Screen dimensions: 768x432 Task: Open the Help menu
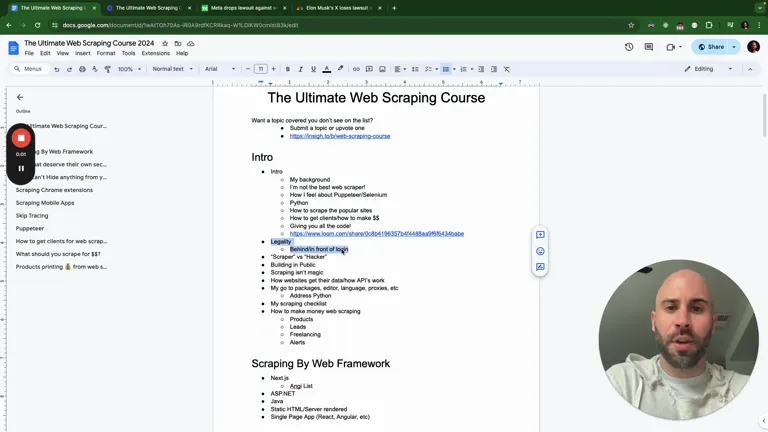click(182, 53)
